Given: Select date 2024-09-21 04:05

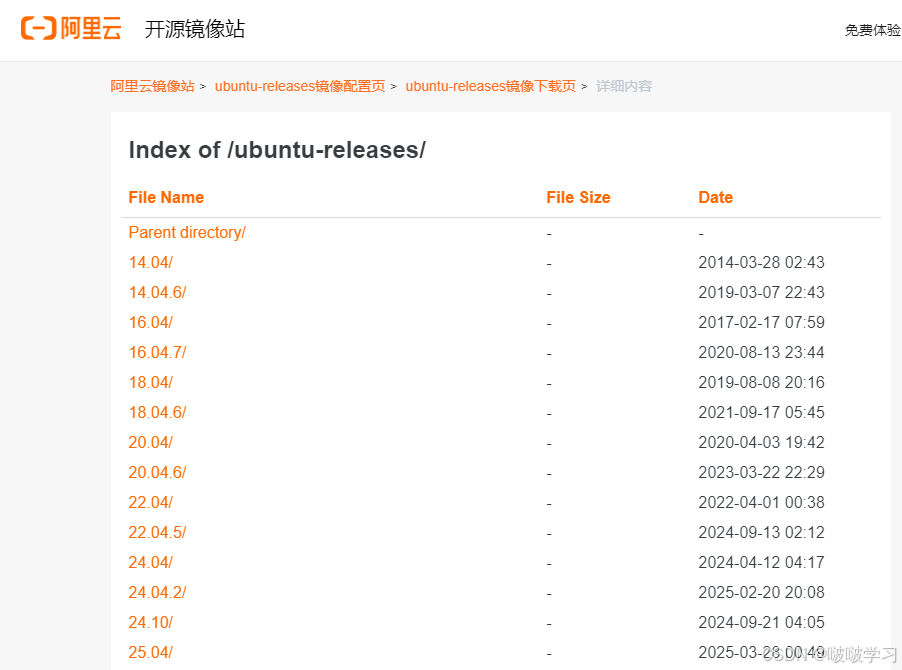Looking at the screenshot, I should click(x=761, y=622).
